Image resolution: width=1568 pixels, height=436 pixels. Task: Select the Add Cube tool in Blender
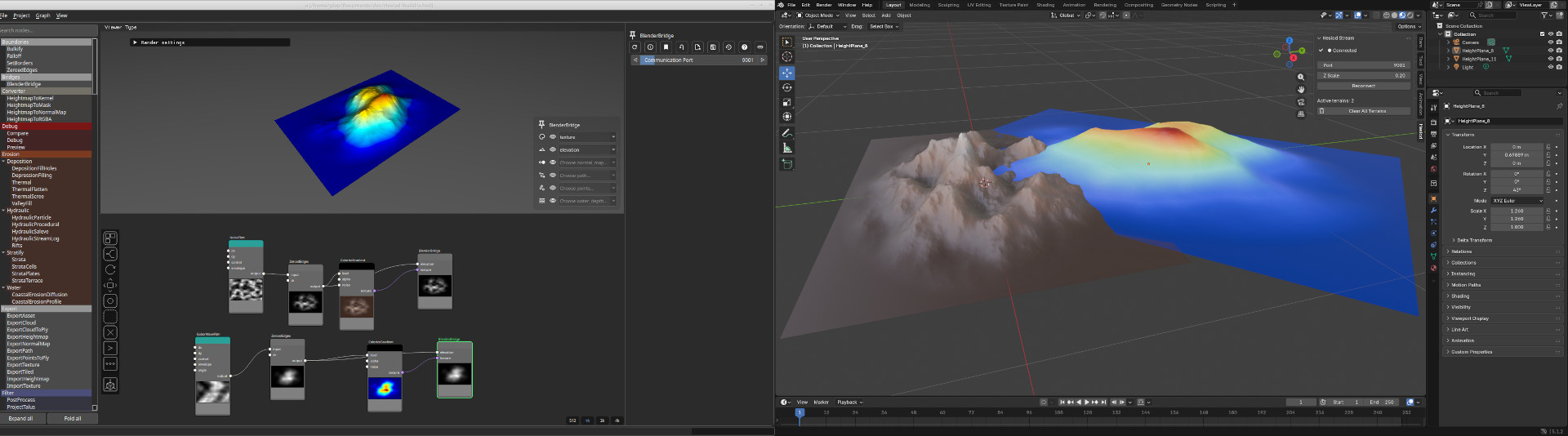[786, 163]
